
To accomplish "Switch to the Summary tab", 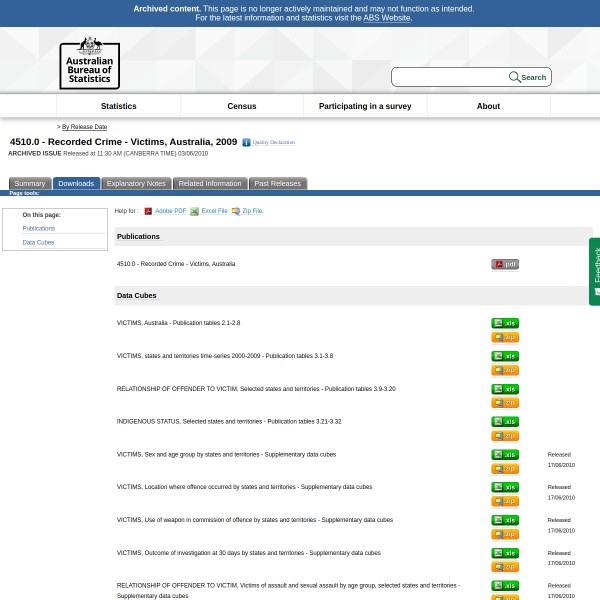I will click(x=29, y=184).
